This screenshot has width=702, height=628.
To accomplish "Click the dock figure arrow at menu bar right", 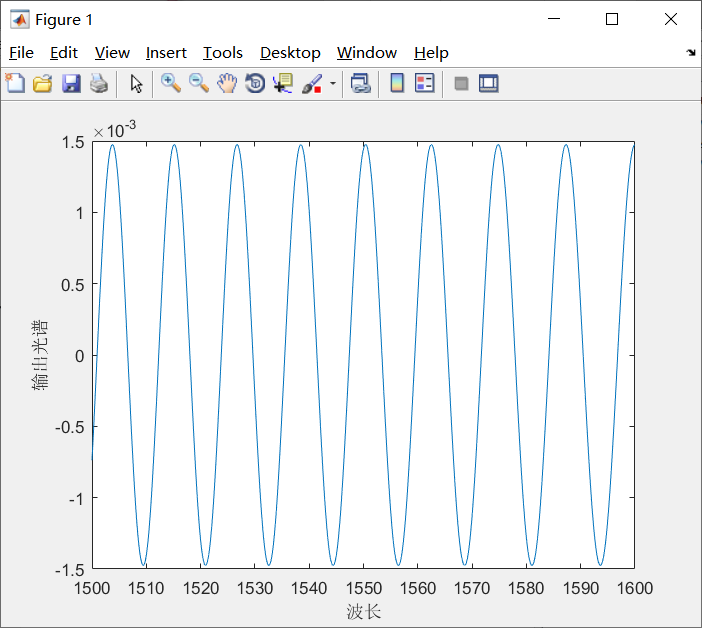I will click(x=690, y=53).
